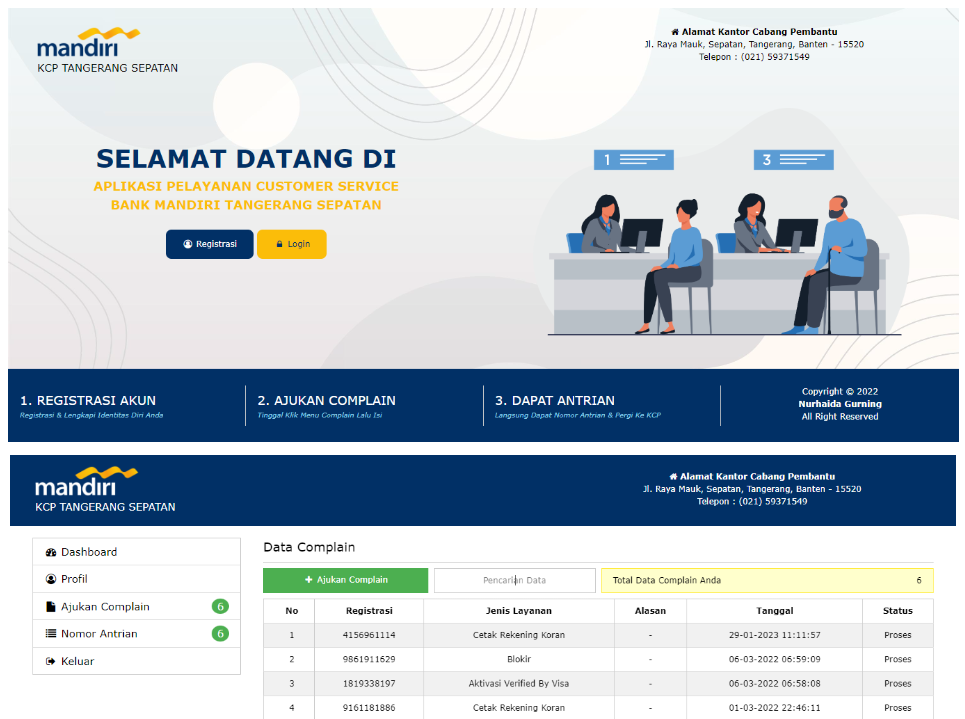Click date 06-03-2022 06:58:08
This screenshot has width=965, height=719.
click(x=775, y=683)
